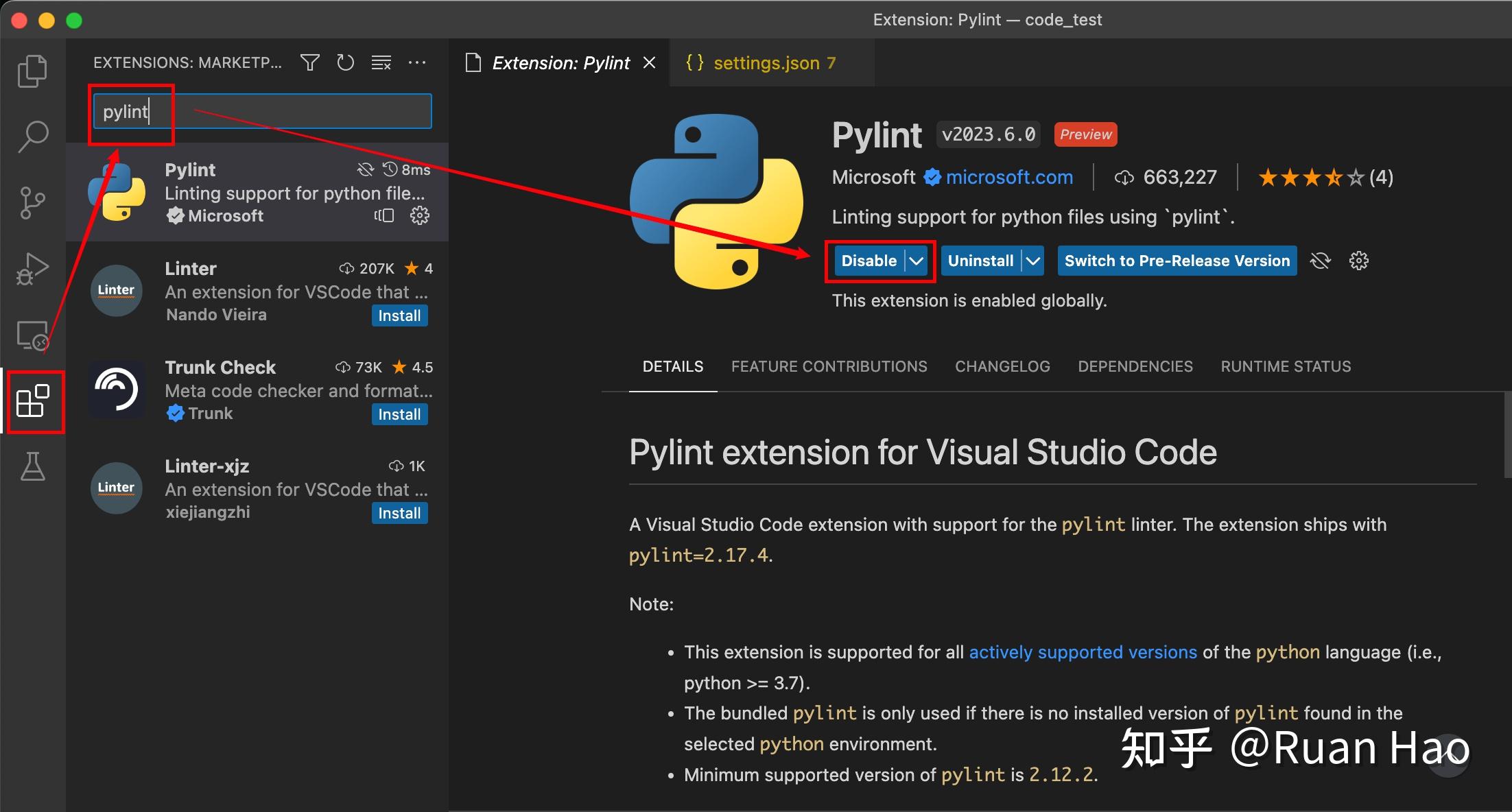Screen dimensions: 1512x812
Task: Expand the Disable button dropdown arrow
Action: coord(918,261)
